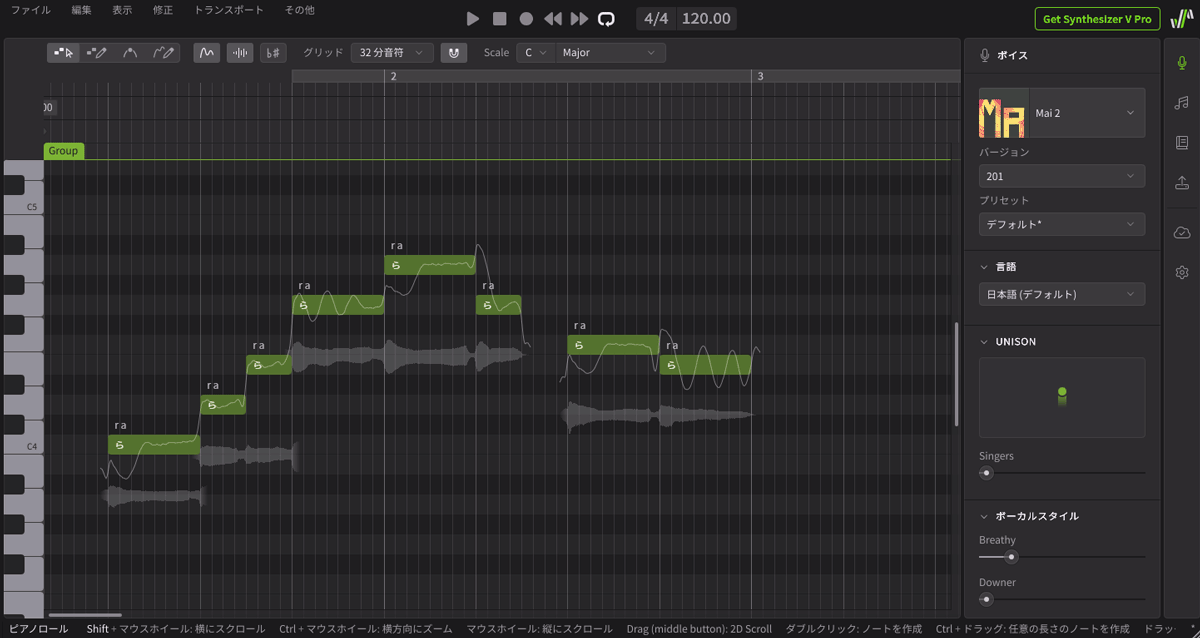Select the freehand pitch pencil tool

(164, 52)
